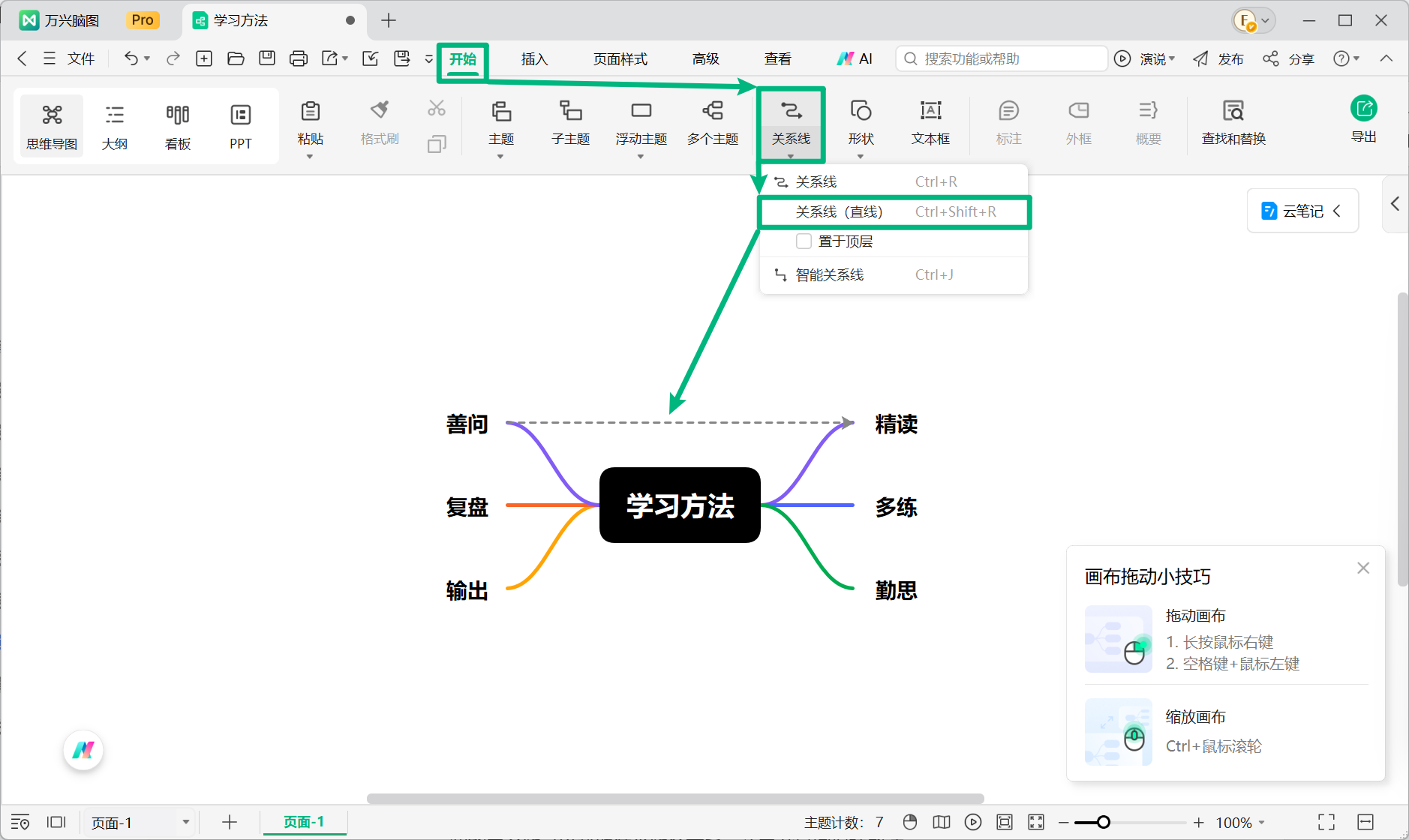
Task: Click the search box 搜索功能或帮助
Action: (x=1002, y=58)
